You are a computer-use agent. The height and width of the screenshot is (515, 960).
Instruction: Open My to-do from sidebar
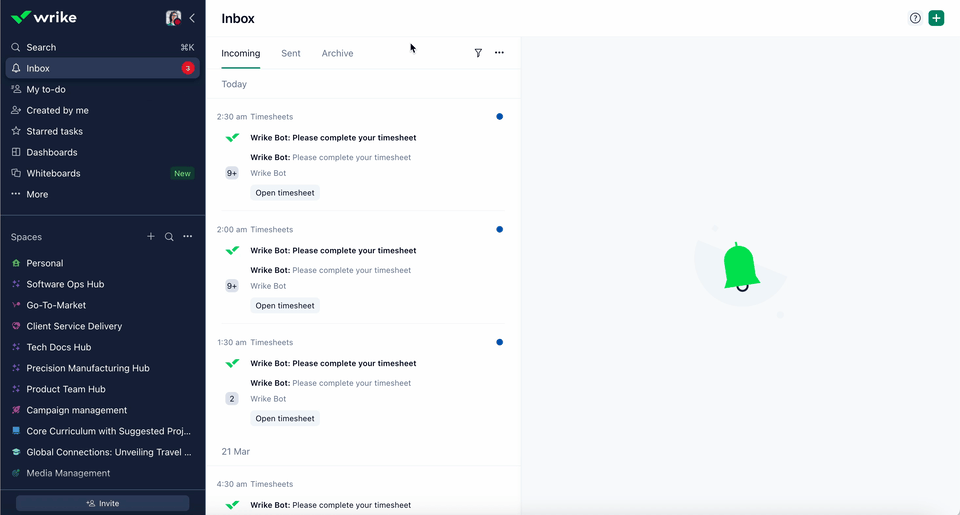46,89
